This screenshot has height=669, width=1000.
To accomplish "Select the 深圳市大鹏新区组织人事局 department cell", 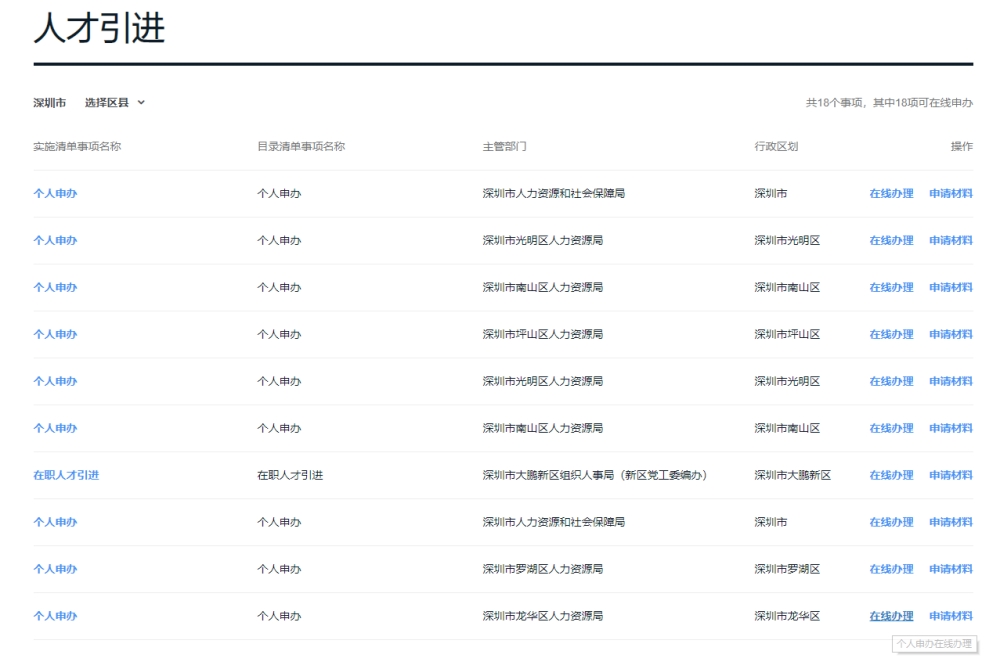I will (595, 475).
